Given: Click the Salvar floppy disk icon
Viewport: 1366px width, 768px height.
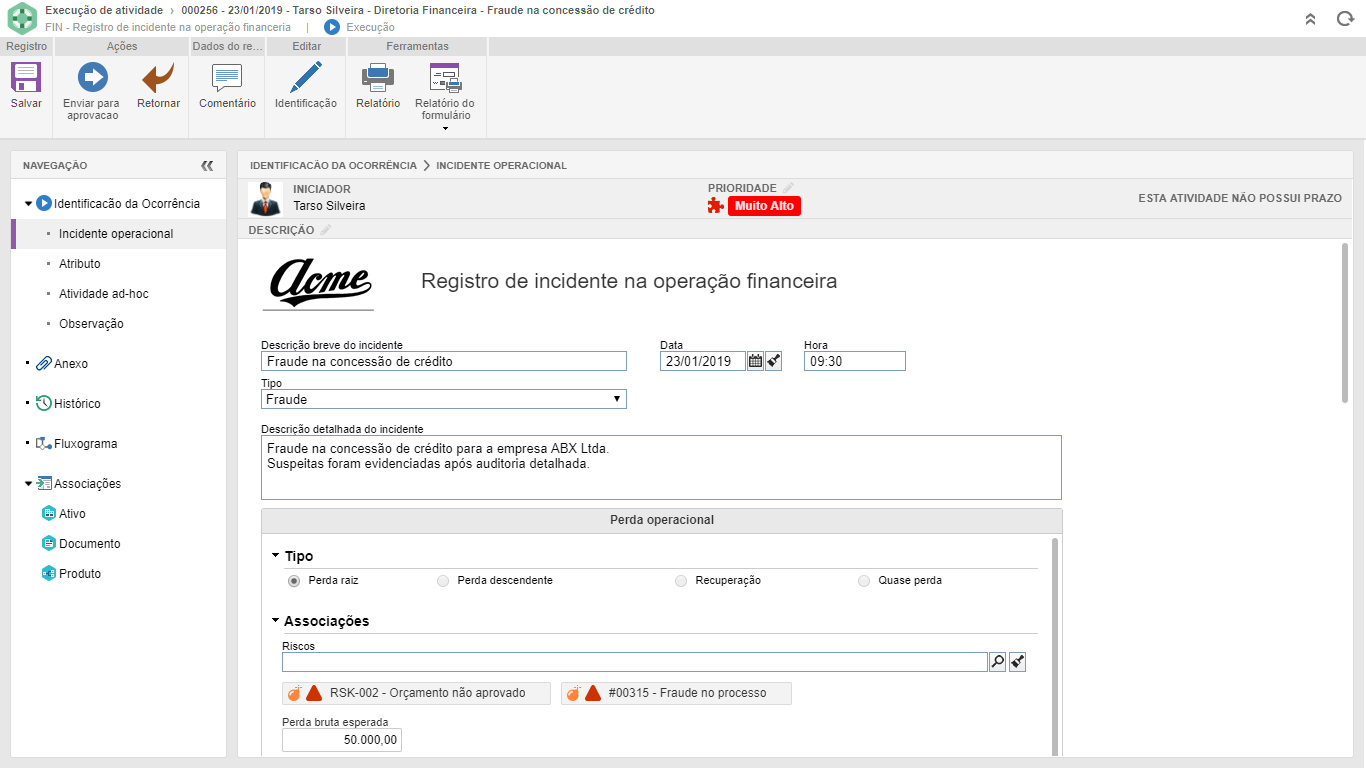Looking at the screenshot, I should (26, 78).
